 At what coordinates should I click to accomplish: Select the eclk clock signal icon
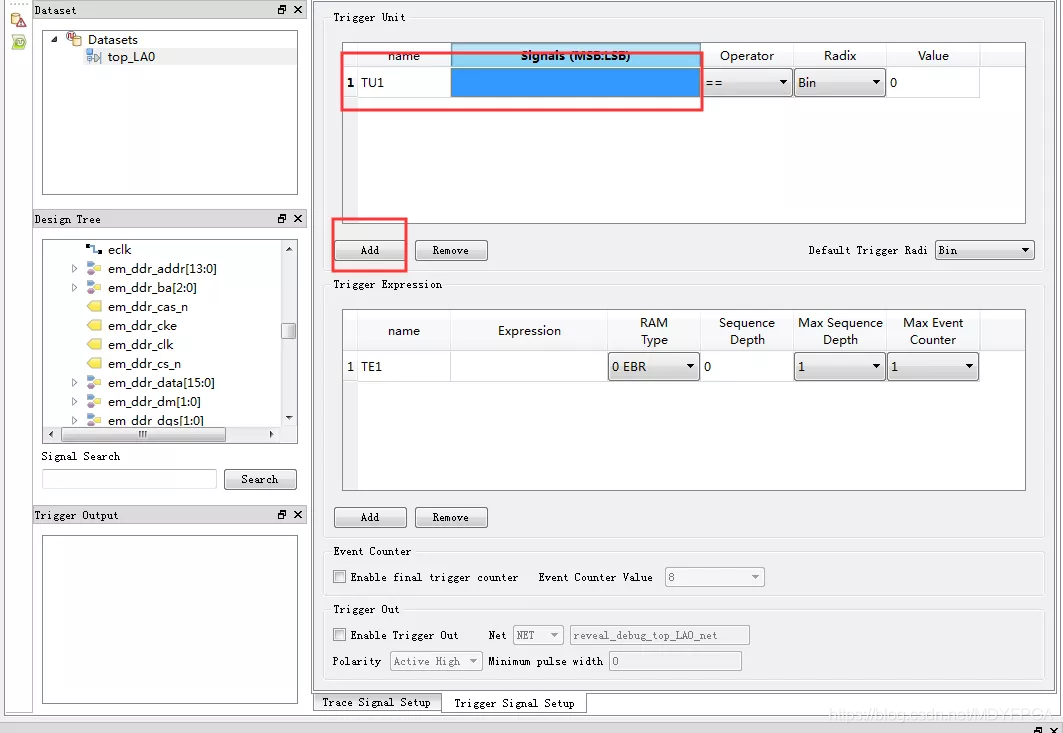(x=94, y=250)
